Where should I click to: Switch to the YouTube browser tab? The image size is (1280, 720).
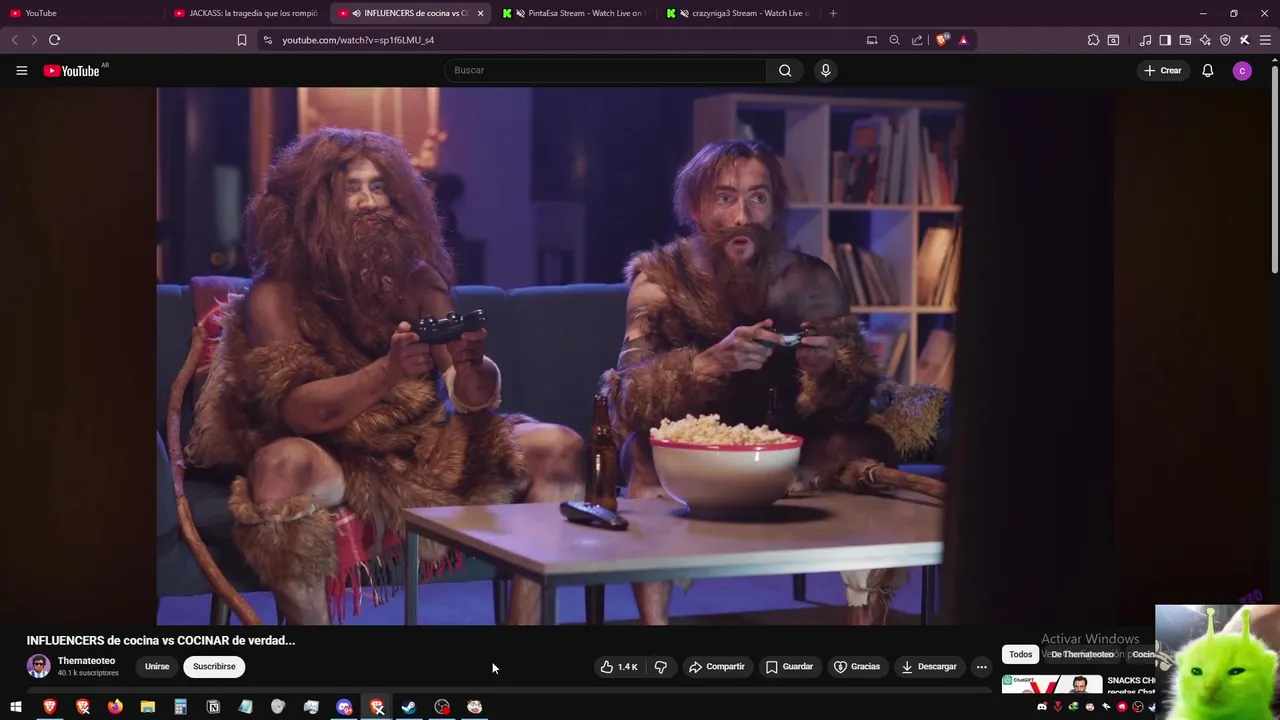coord(80,13)
